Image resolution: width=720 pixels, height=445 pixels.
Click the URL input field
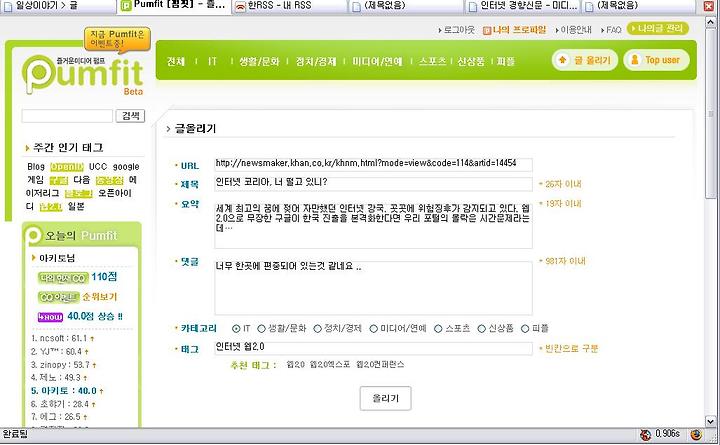tap(373, 164)
